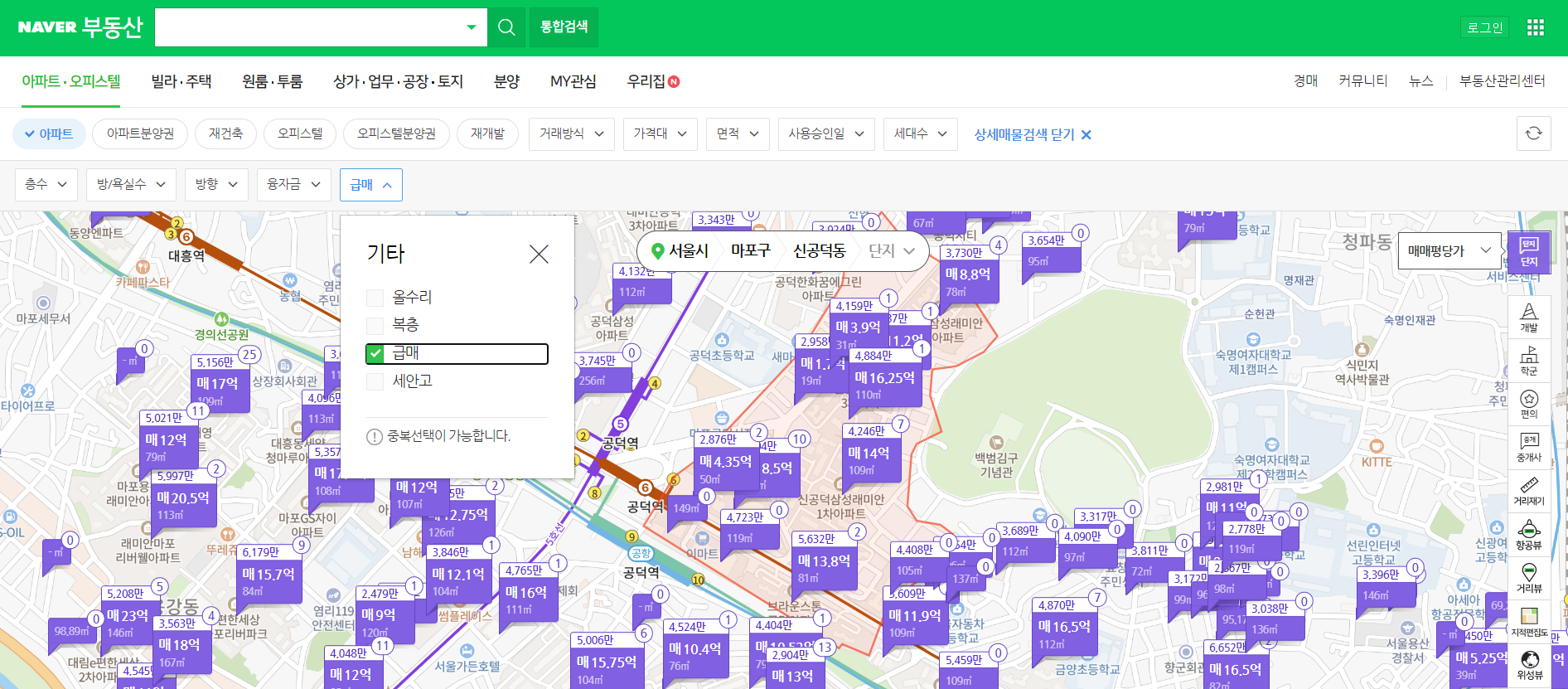Toggle the 재개발 filter chip
This screenshot has width=1568, height=689.
487,133
